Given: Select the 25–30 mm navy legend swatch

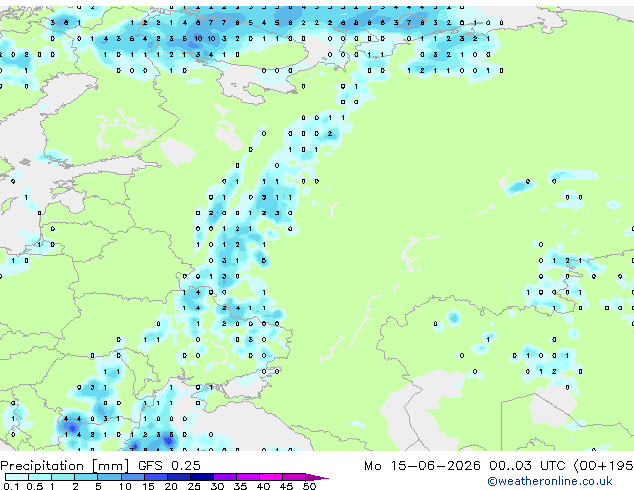Looking at the screenshot, I should [201, 477].
